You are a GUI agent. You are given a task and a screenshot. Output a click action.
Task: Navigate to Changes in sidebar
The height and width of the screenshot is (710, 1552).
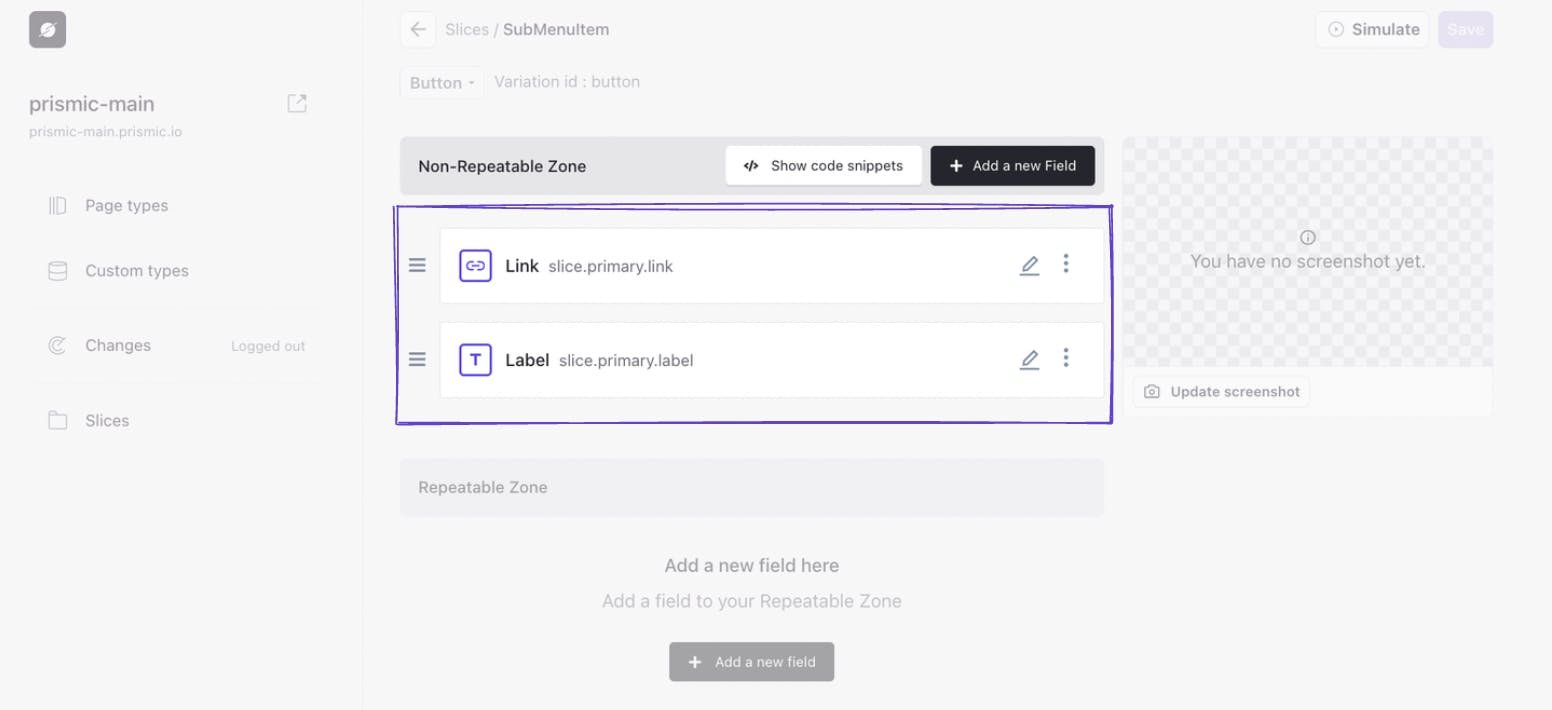click(x=117, y=346)
